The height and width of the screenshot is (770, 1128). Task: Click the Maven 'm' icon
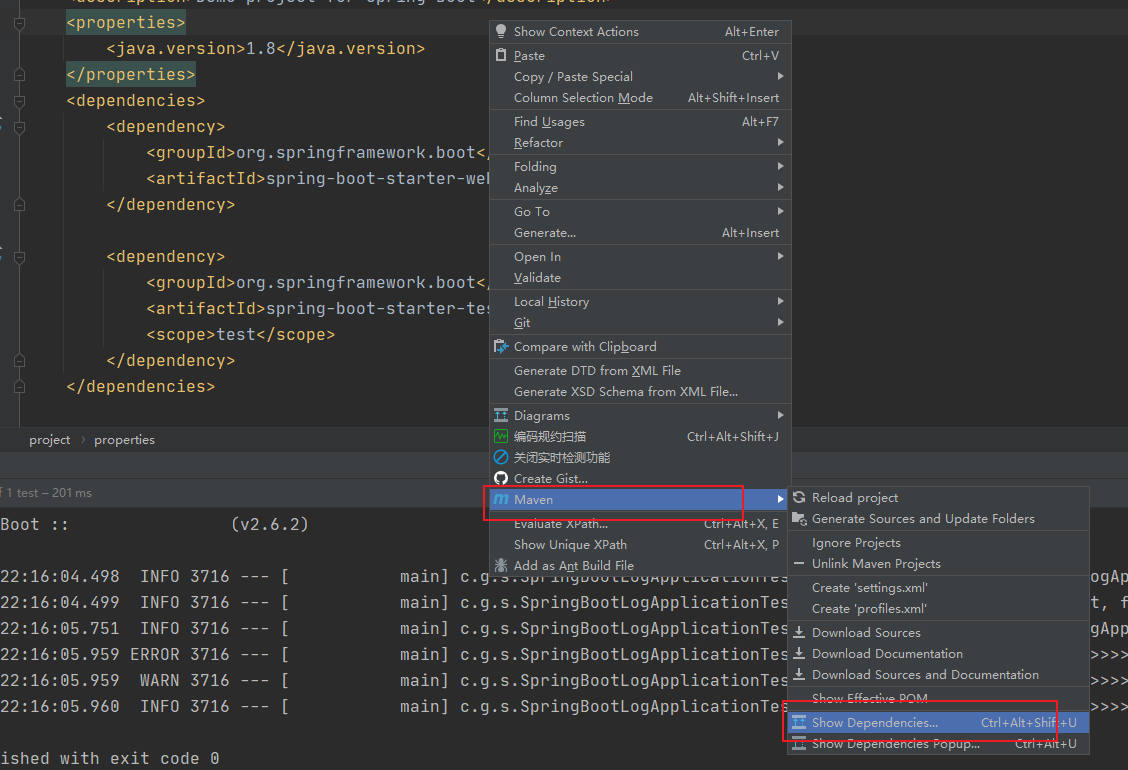501,500
